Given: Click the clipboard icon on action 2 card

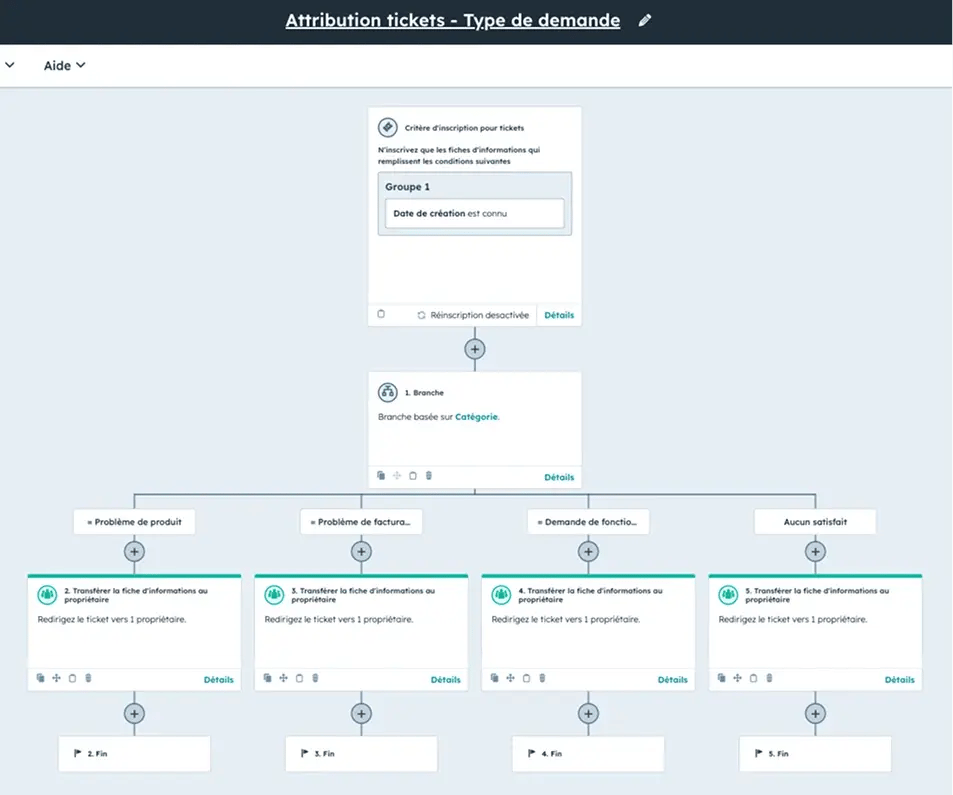Looking at the screenshot, I should click(x=72, y=678).
